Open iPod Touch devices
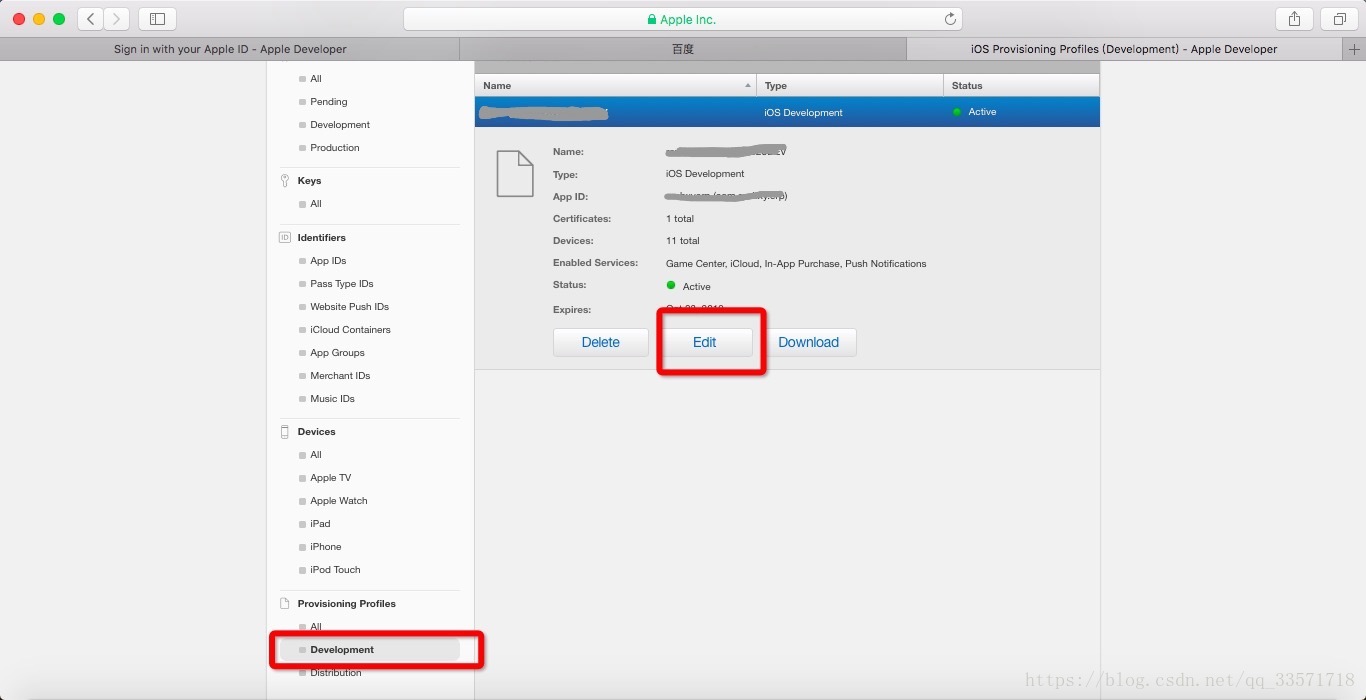Screen dimensions: 1366x700 click(x=335, y=570)
